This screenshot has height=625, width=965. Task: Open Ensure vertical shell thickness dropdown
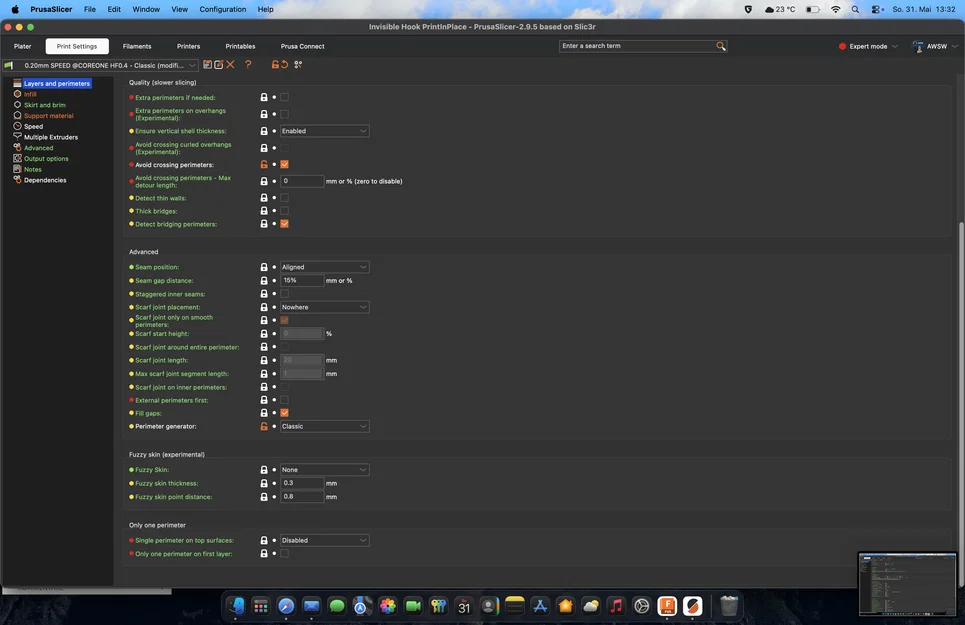(324, 131)
